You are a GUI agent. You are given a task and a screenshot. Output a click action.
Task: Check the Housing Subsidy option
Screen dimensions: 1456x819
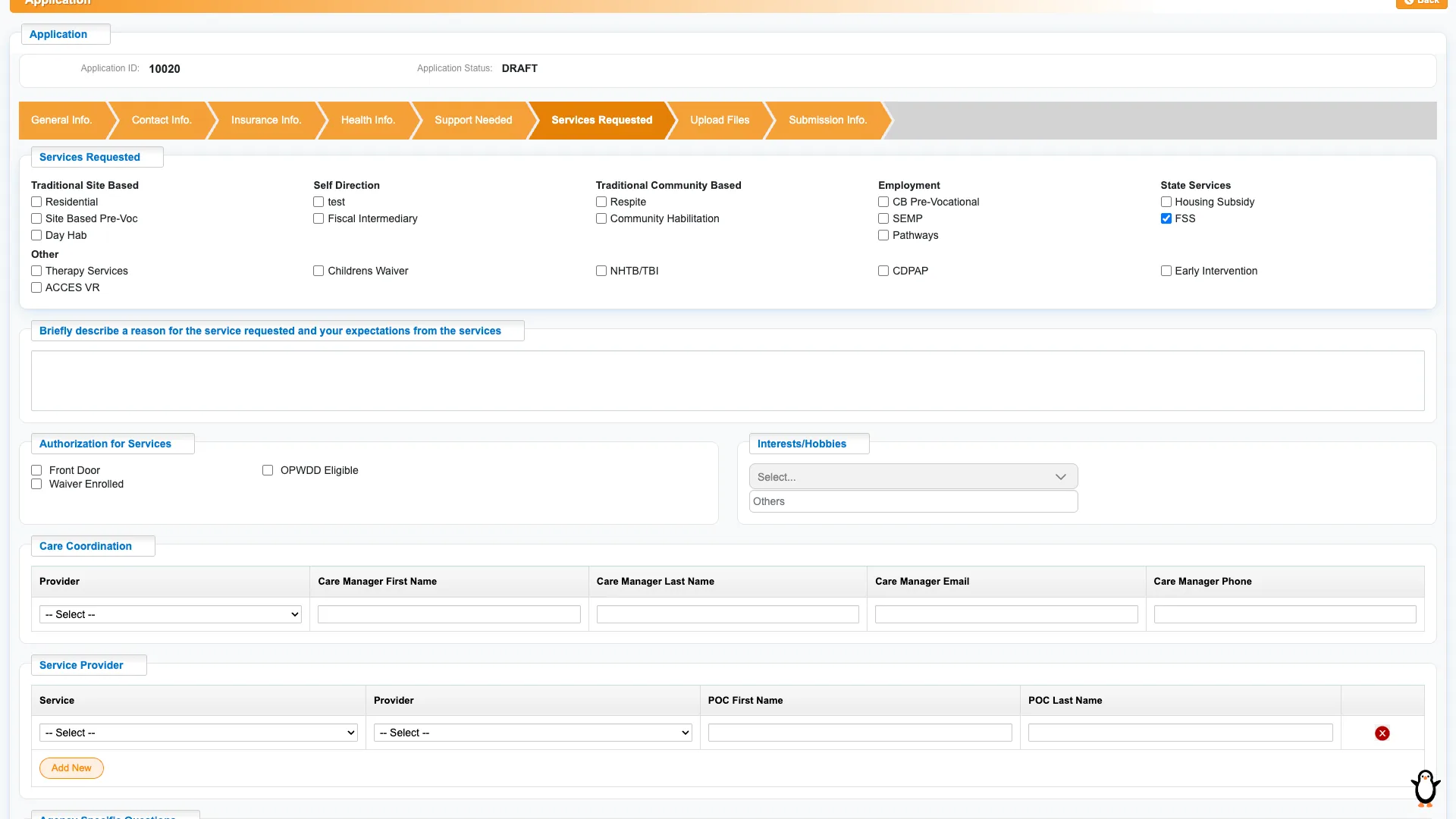(x=1166, y=202)
